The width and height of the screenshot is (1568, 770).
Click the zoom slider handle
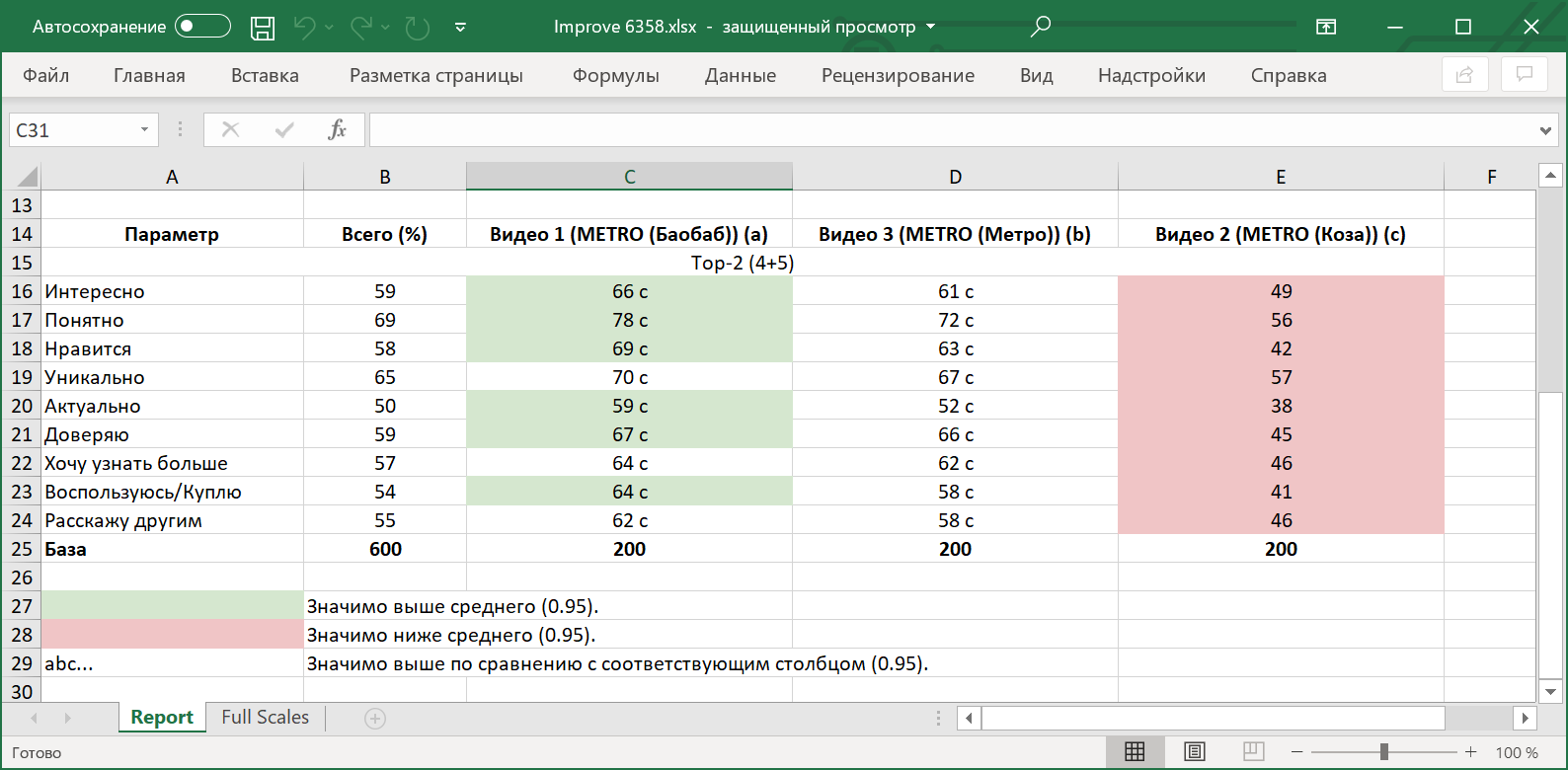coord(1384,752)
